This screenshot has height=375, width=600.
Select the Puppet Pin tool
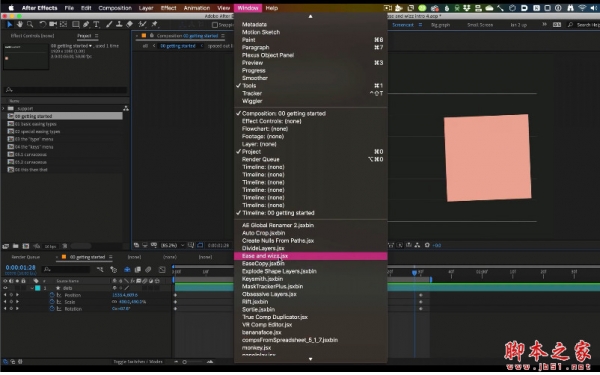[x=155, y=24]
